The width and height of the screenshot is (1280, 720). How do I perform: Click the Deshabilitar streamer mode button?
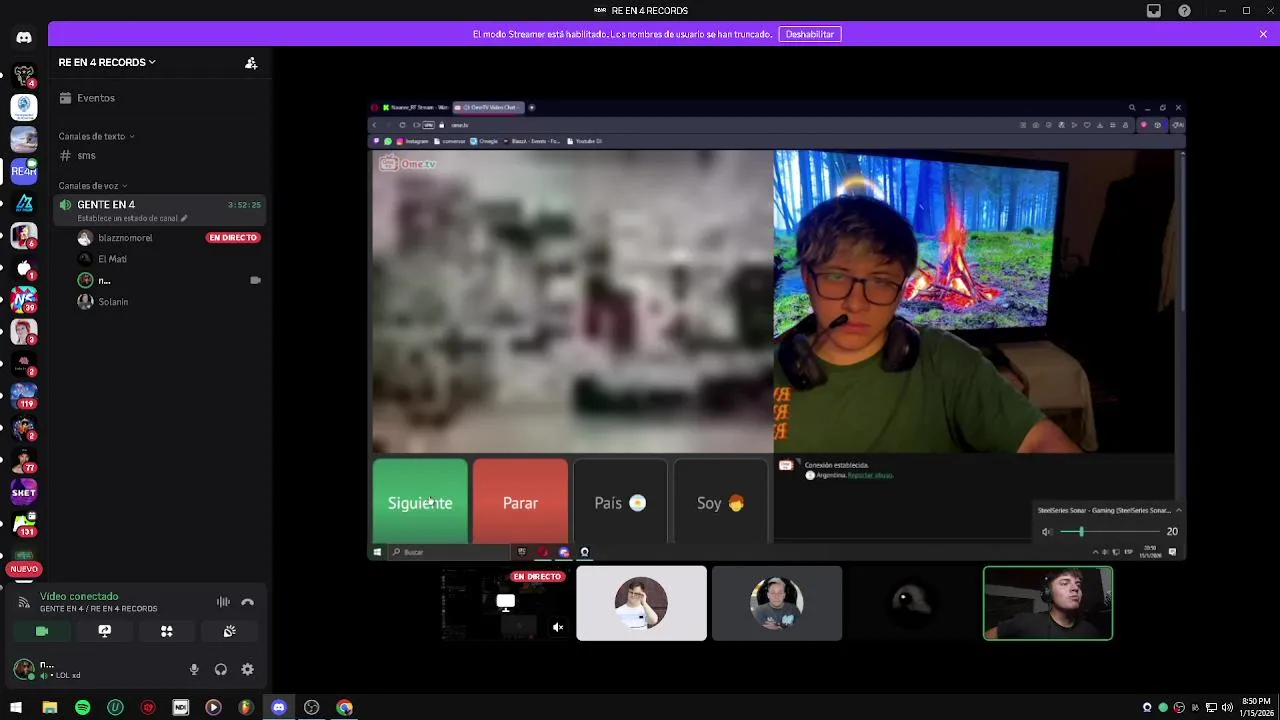[x=810, y=34]
